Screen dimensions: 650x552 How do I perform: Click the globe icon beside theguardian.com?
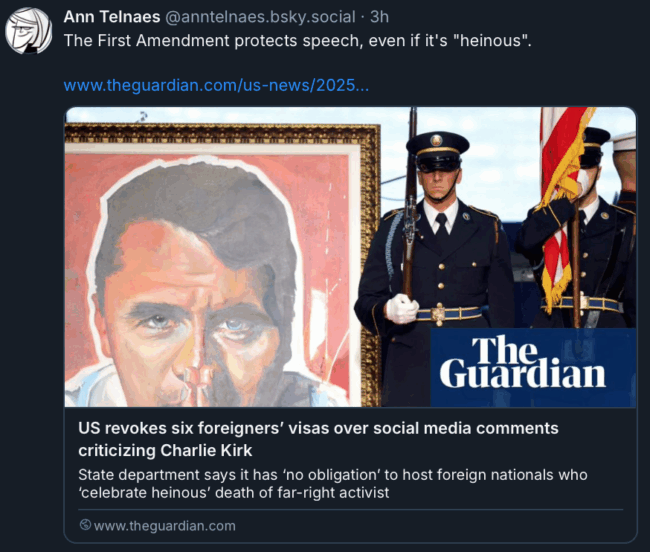point(85,525)
